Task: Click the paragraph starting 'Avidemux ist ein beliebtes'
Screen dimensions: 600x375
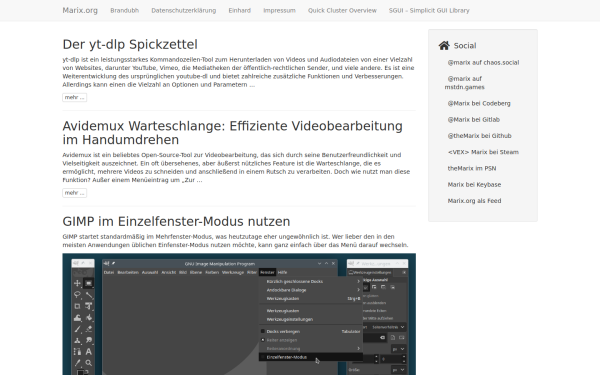Action: click(x=236, y=168)
